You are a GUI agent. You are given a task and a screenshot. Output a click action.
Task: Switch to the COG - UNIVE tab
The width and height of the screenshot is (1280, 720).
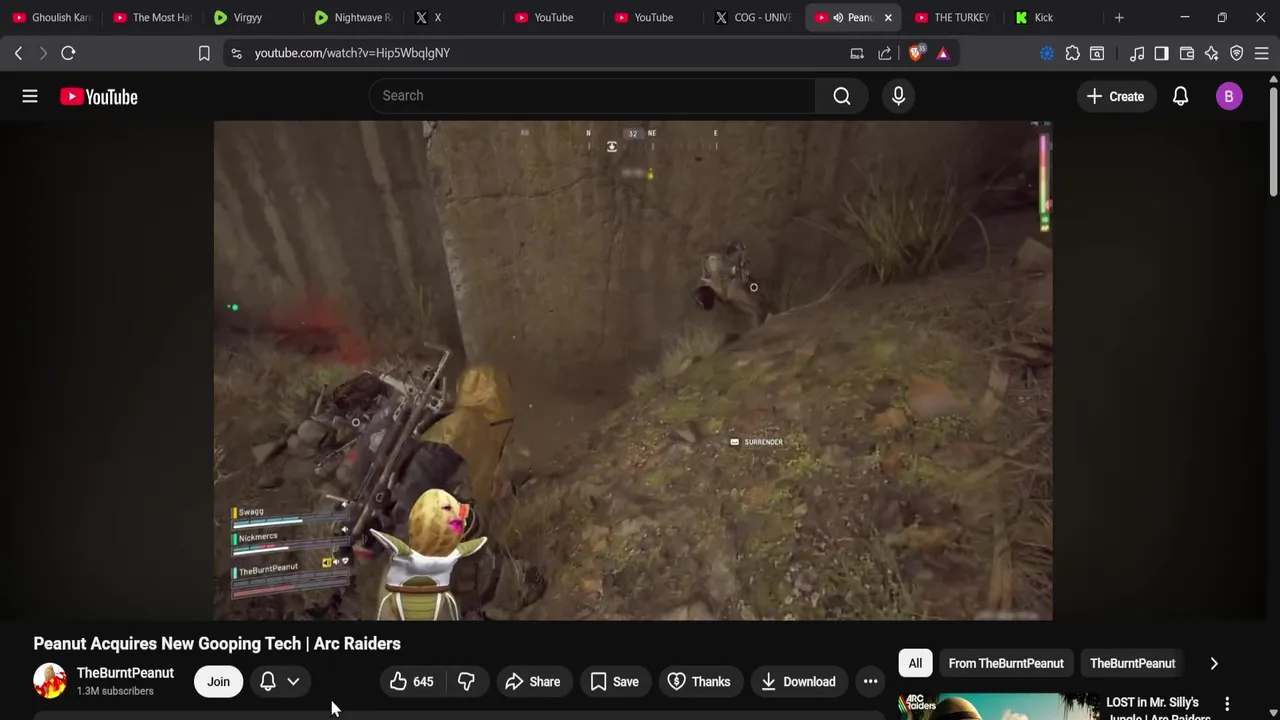click(x=754, y=17)
